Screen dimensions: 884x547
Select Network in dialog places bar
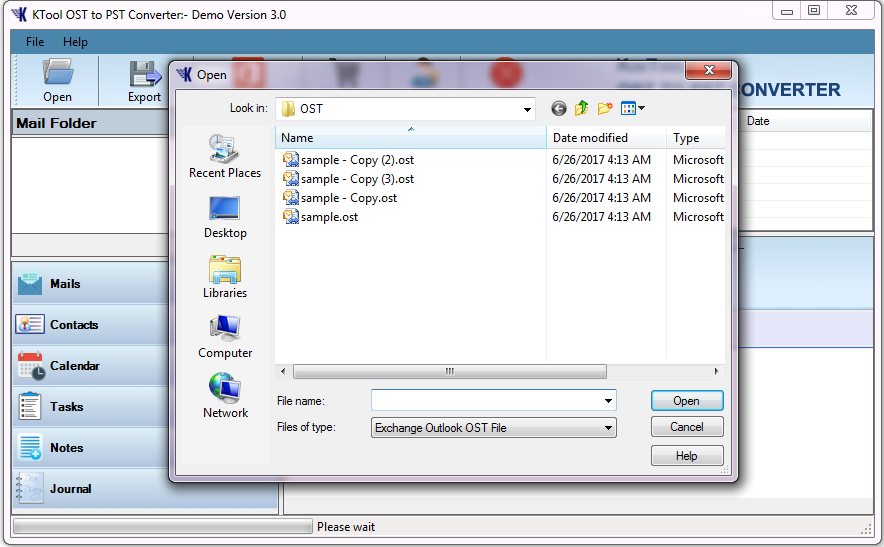[x=225, y=396]
